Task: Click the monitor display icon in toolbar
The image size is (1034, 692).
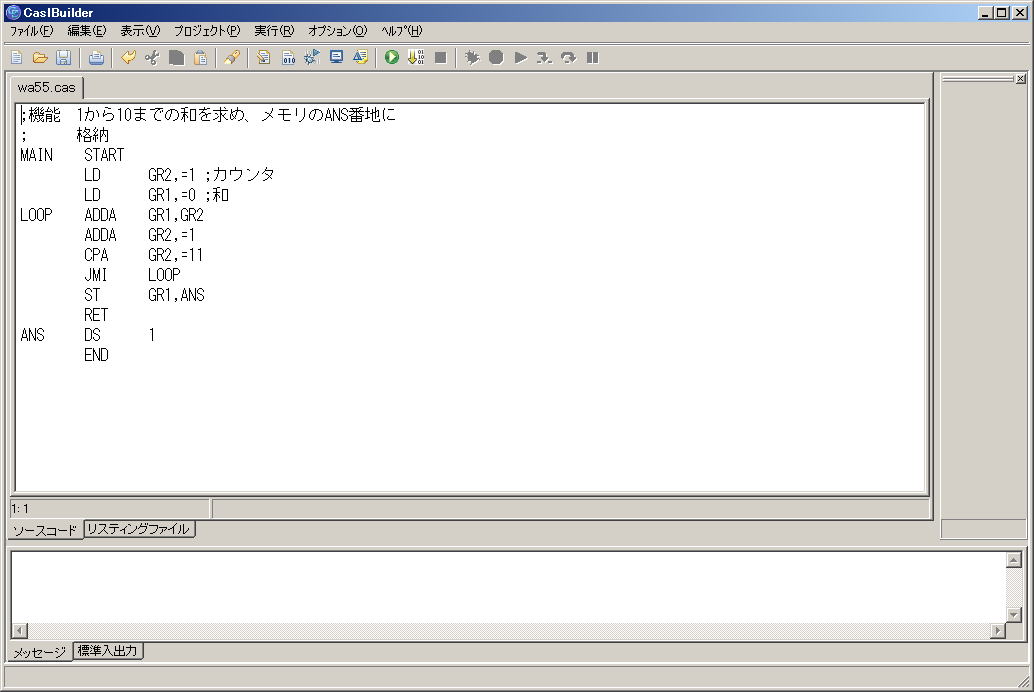Action: 336,58
